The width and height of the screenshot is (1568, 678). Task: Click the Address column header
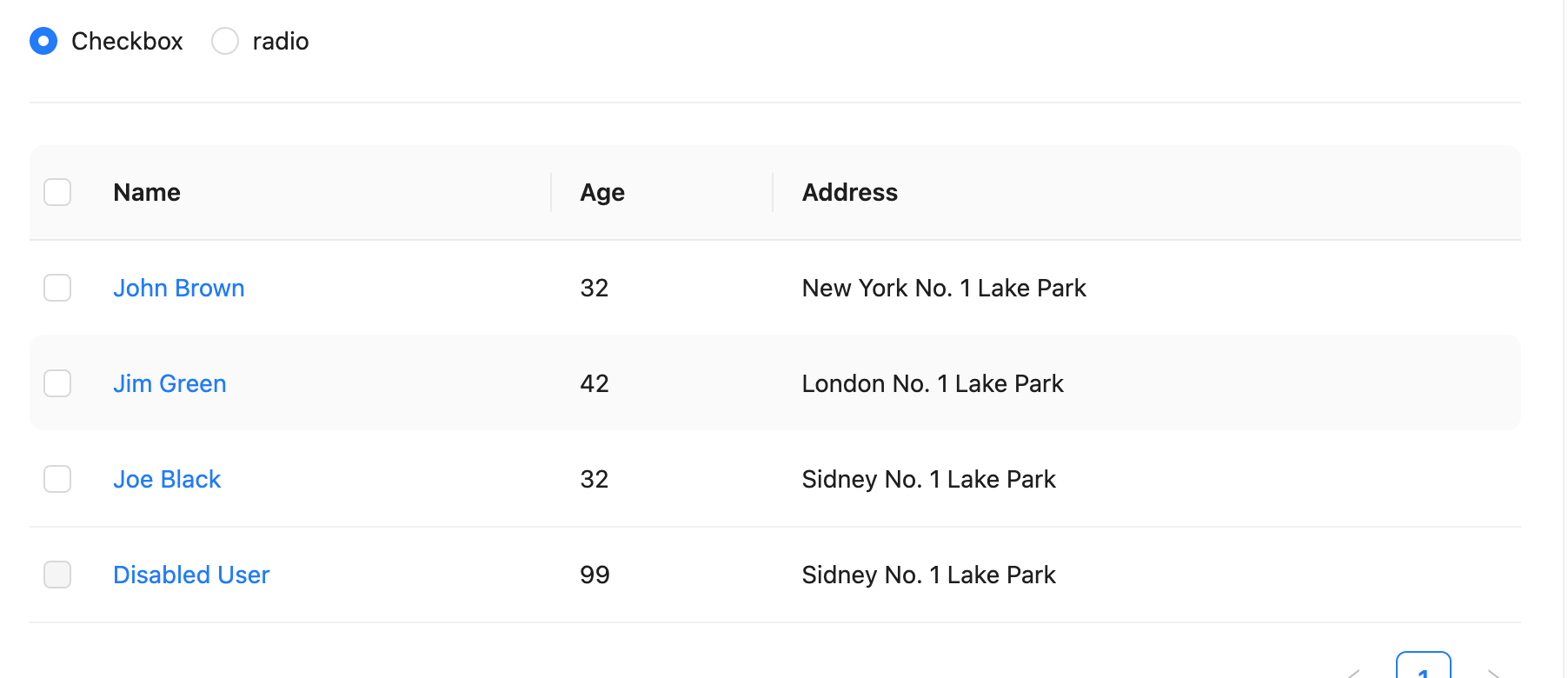(850, 192)
